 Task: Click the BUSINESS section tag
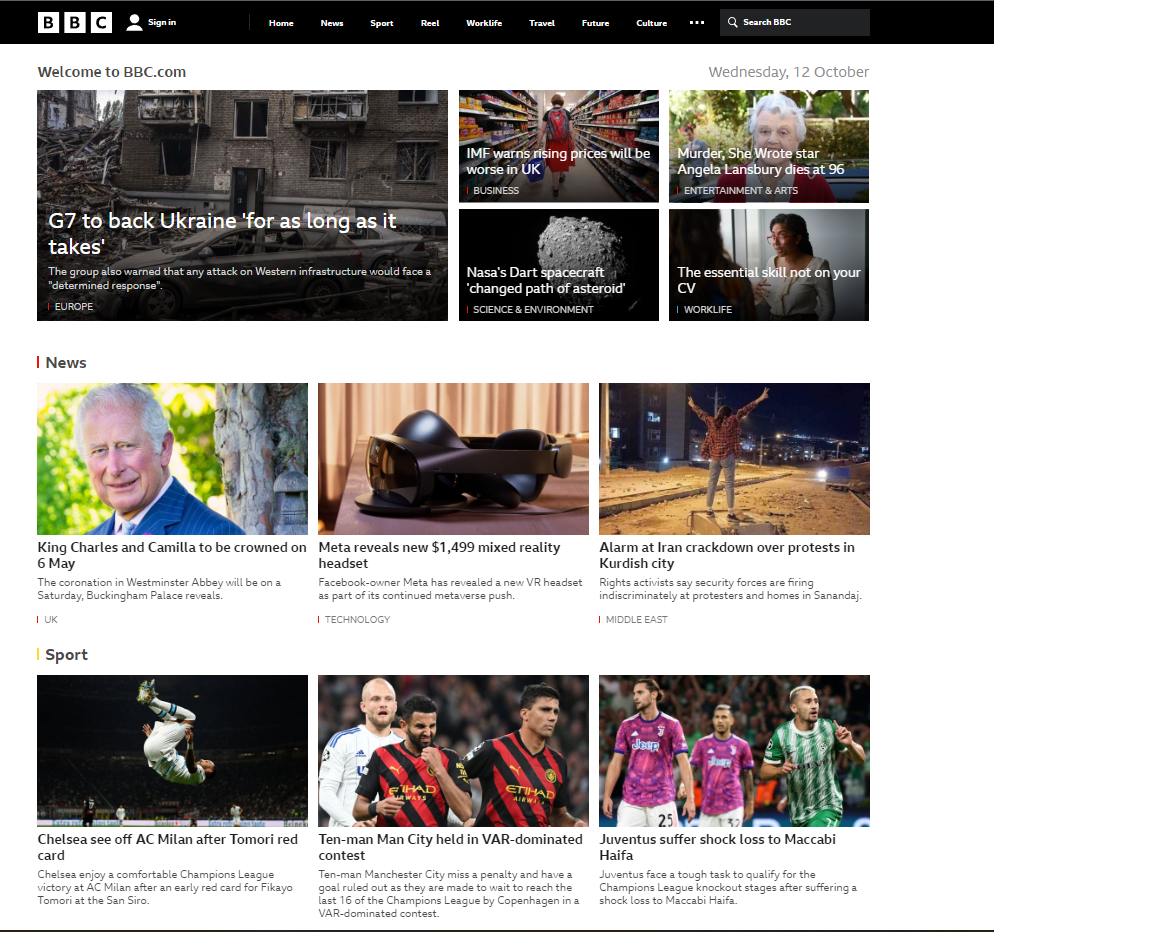click(x=496, y=190)
